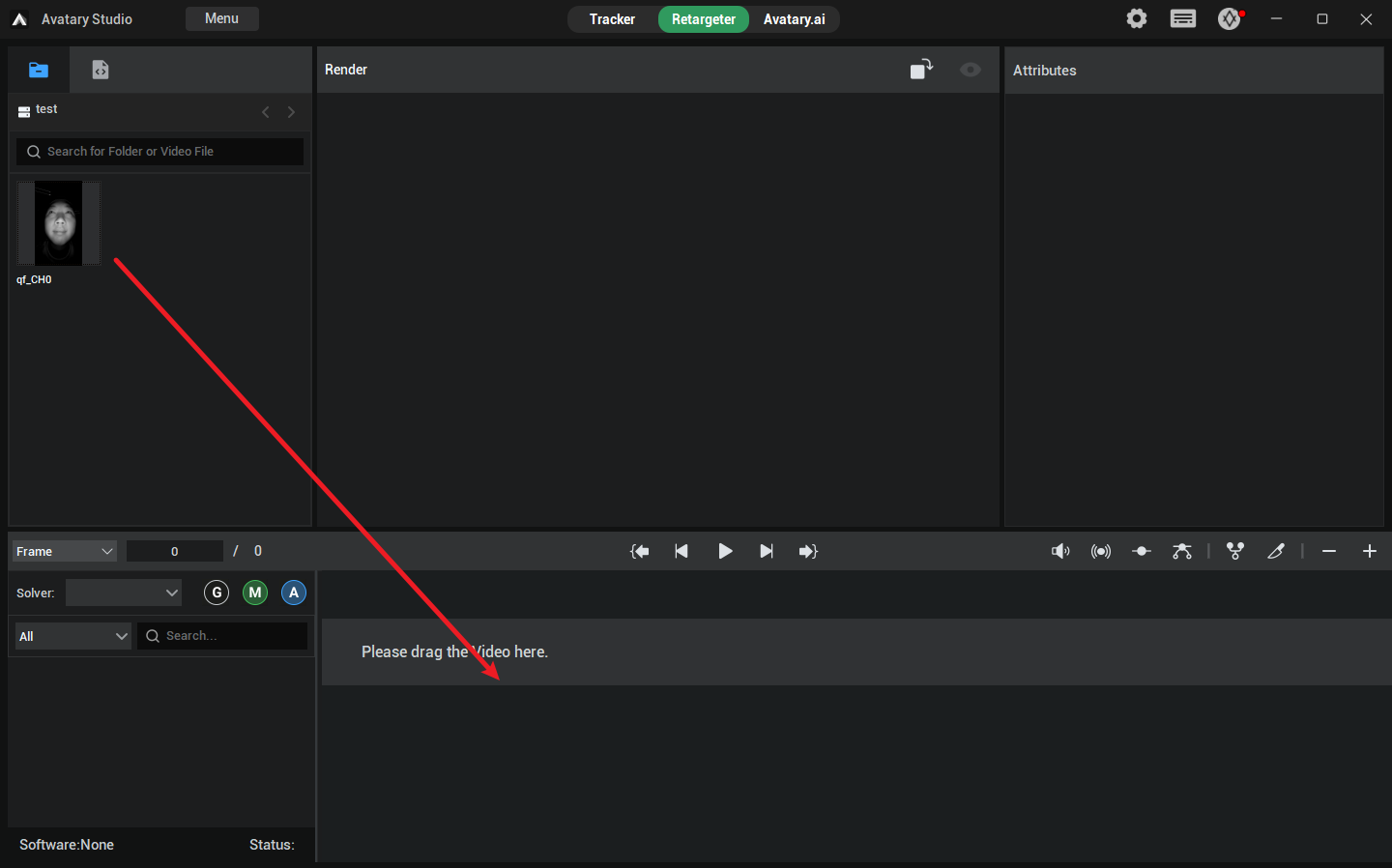
Task: Click the Status: label
Action: tap(272, 845)
